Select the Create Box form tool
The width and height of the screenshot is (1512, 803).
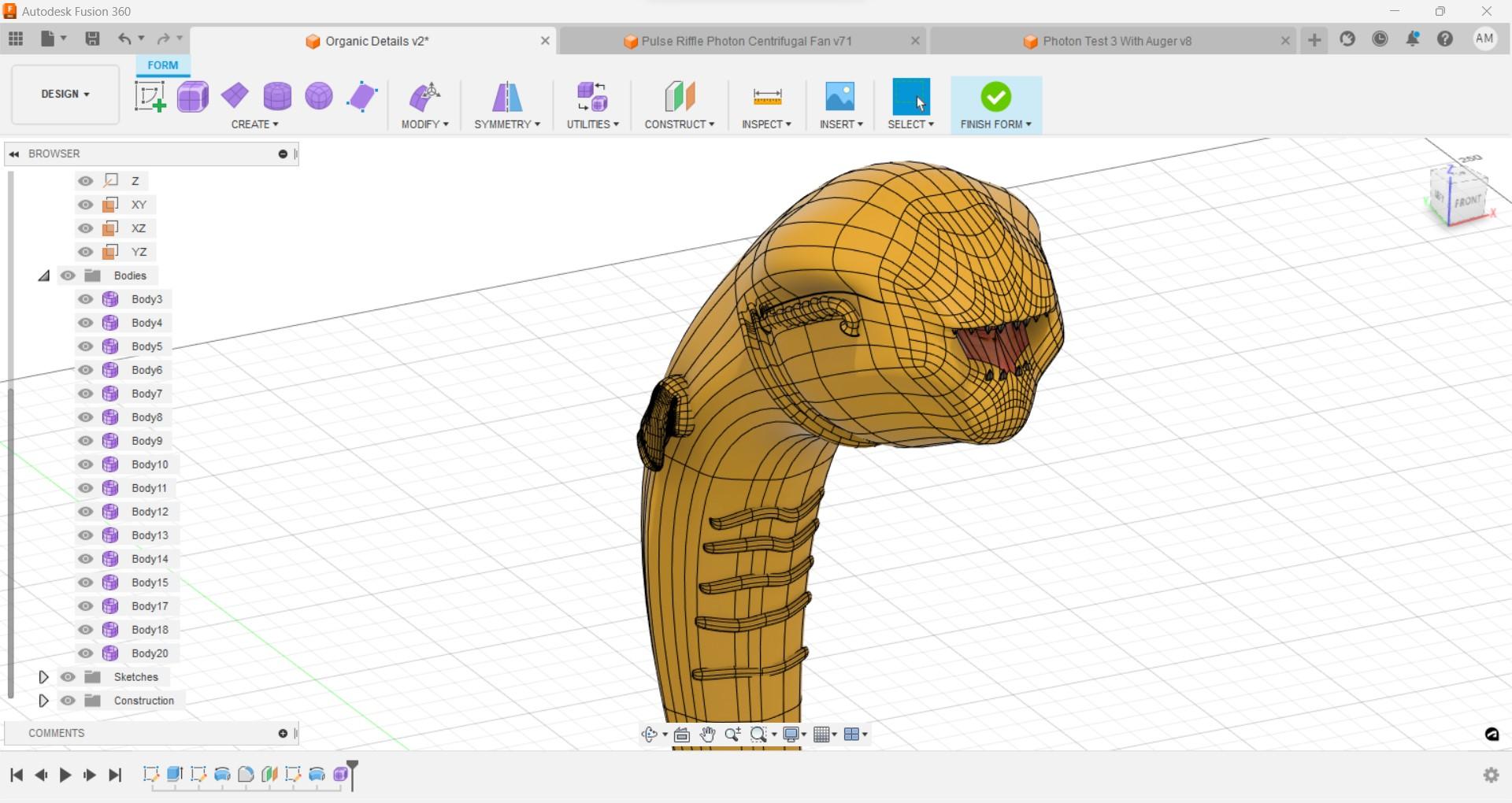(x=193, y=97)
